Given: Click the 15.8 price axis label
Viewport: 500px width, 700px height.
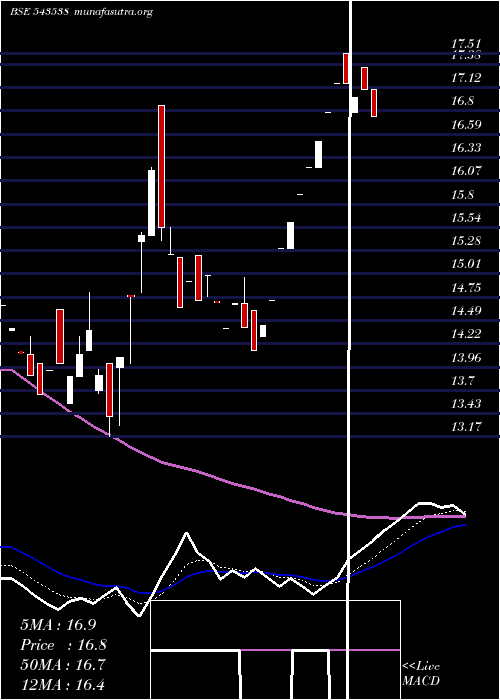Looking at the screenshot, I should pos(462,195).
